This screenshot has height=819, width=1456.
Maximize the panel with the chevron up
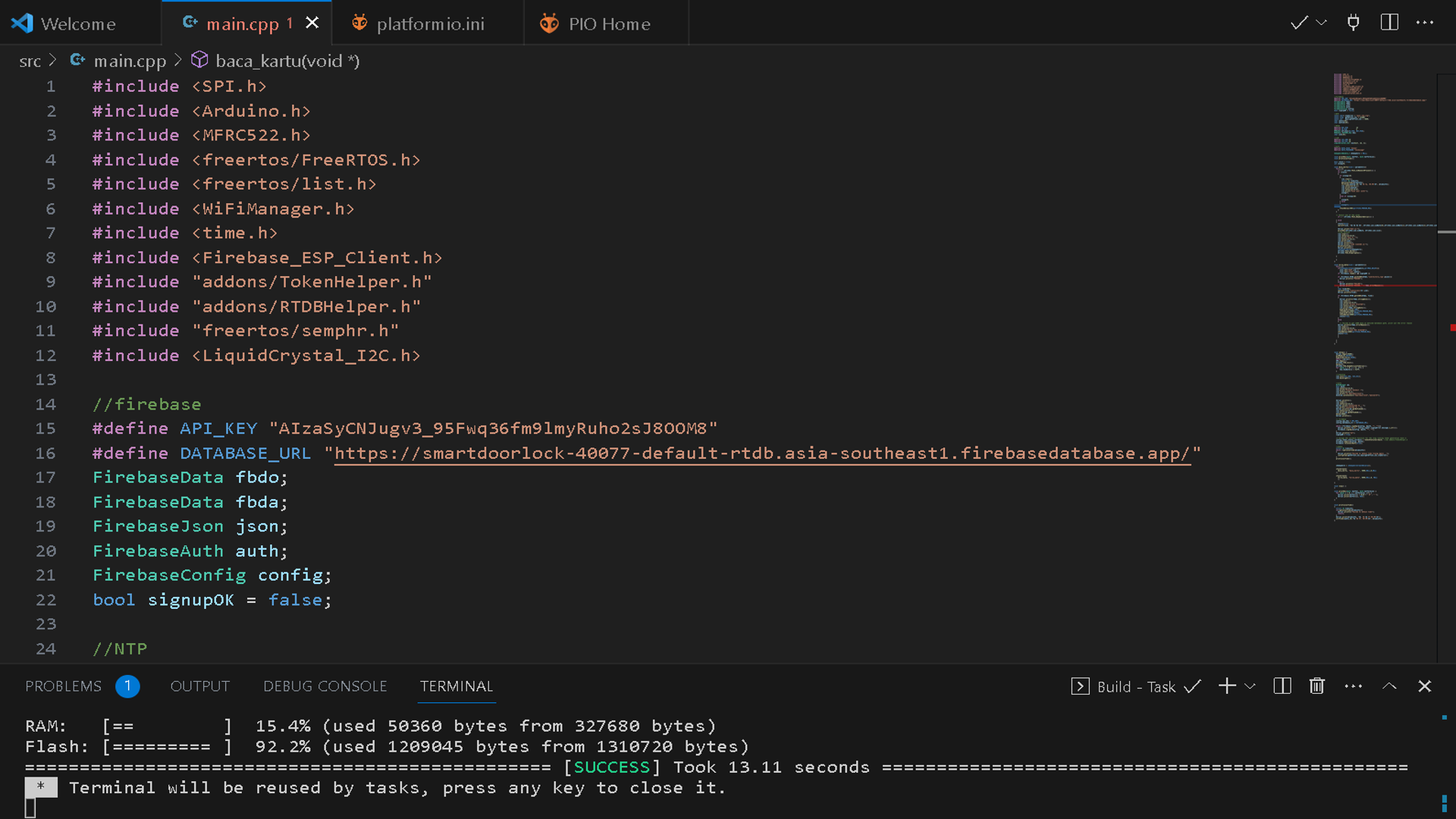(x=1389, y=686)
